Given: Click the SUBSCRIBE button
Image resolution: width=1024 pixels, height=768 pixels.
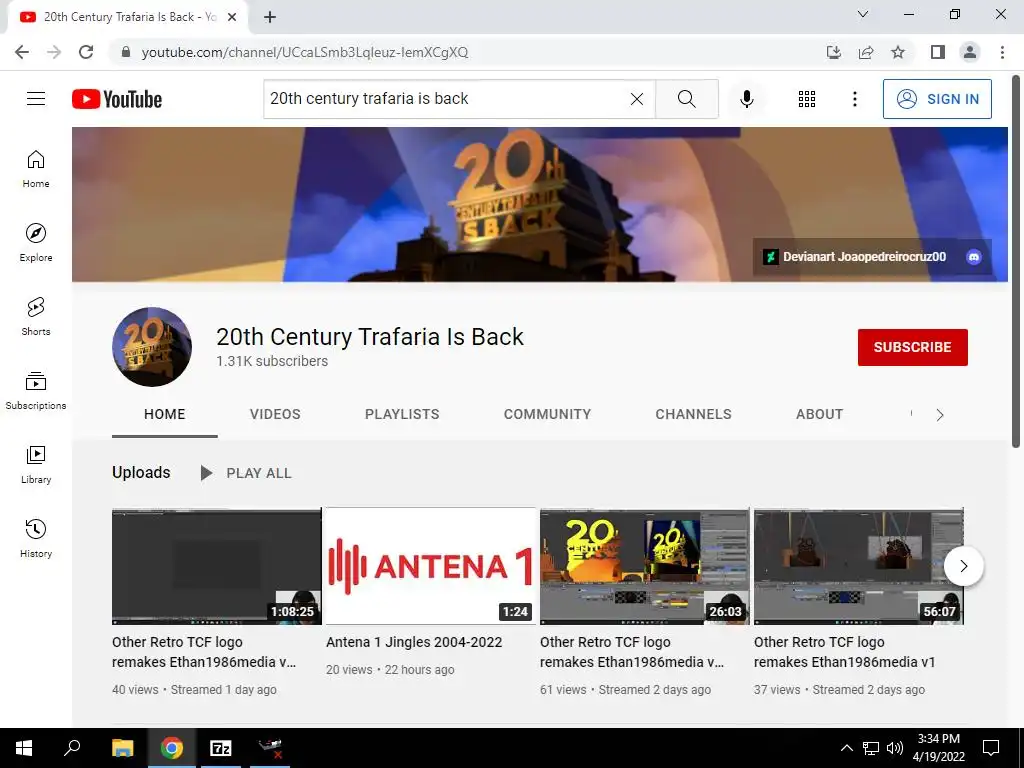Looking at the screenshot, I should pos(912,347).
